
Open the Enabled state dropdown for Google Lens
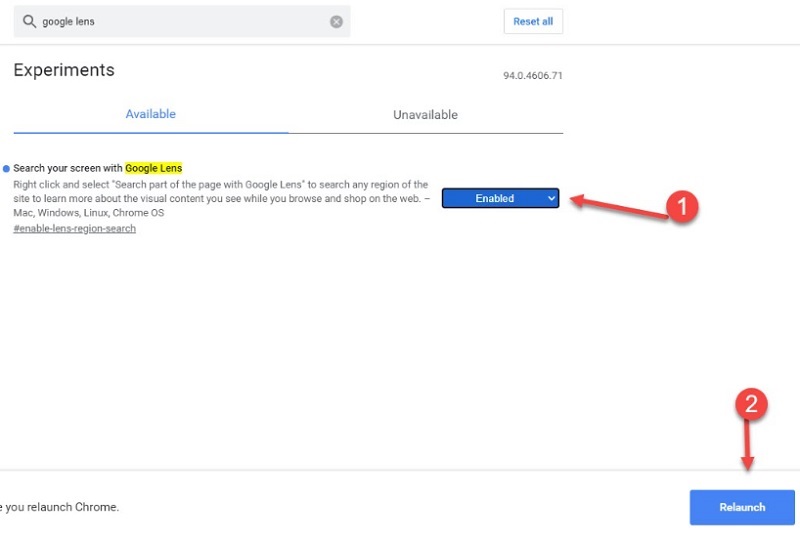click(x=500, y=198)
